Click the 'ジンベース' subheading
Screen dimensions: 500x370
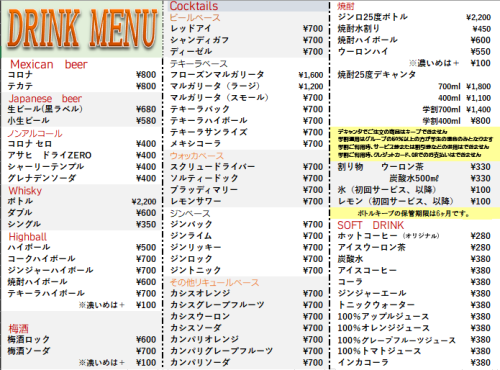click(190, 213)
